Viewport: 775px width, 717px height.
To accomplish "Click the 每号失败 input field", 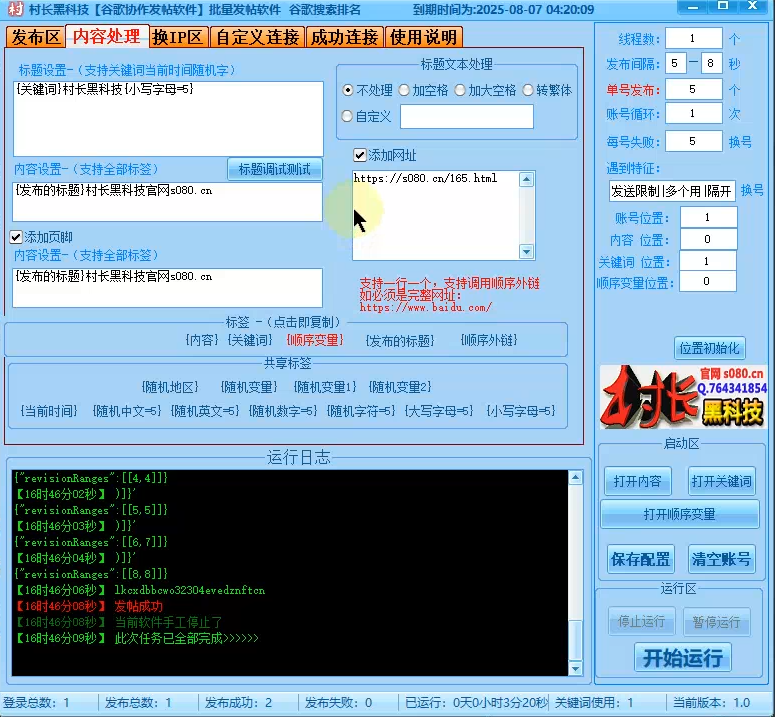I will (693, 142).
